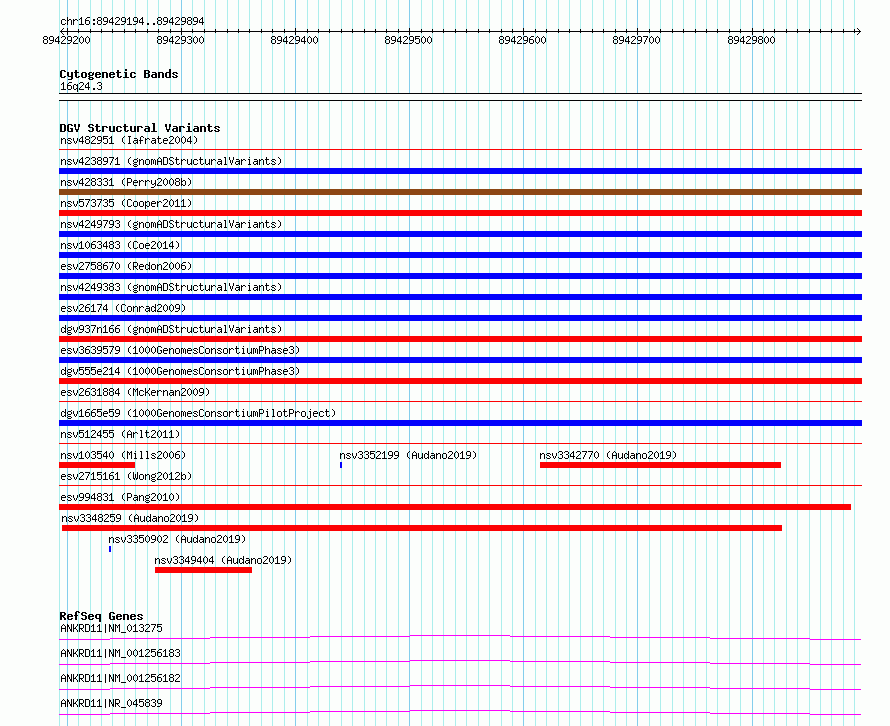Select the brown bar for nsv428331
This screenshot has width=890, height=726.
point(460,192)
